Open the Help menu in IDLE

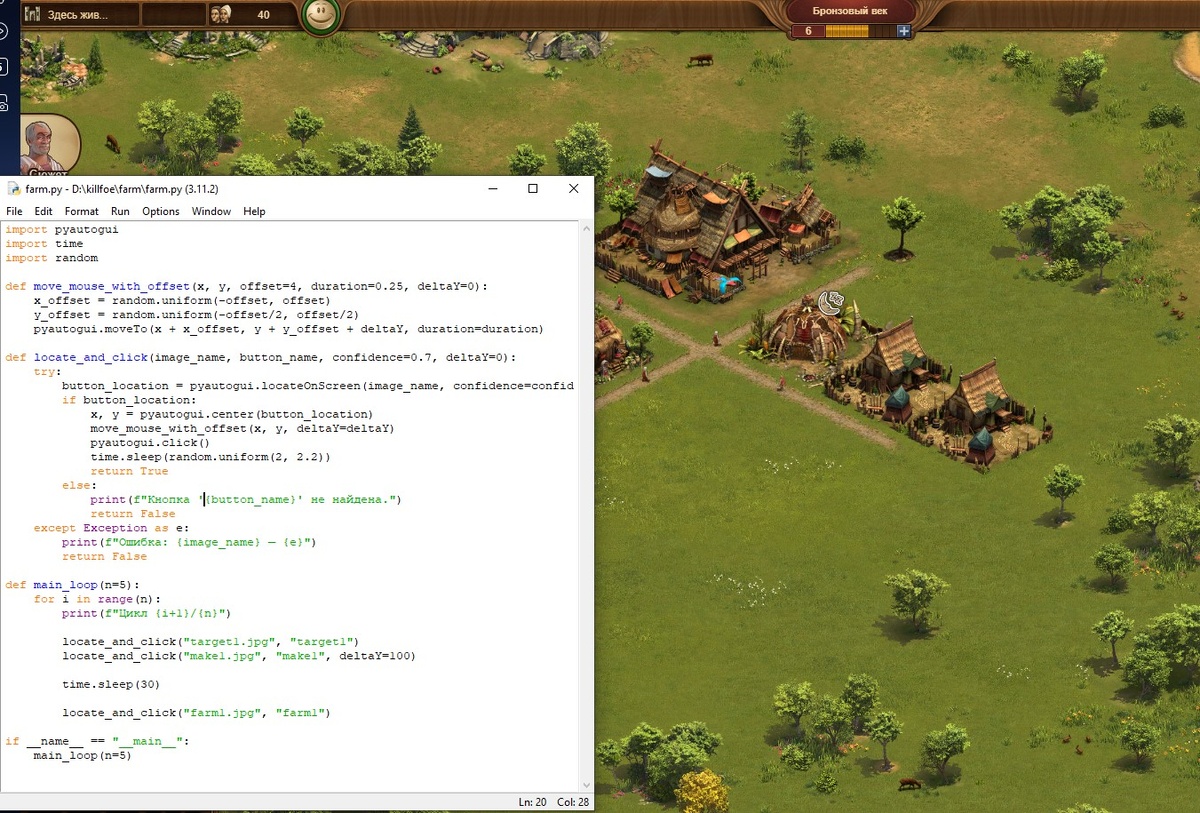point(254,211)
